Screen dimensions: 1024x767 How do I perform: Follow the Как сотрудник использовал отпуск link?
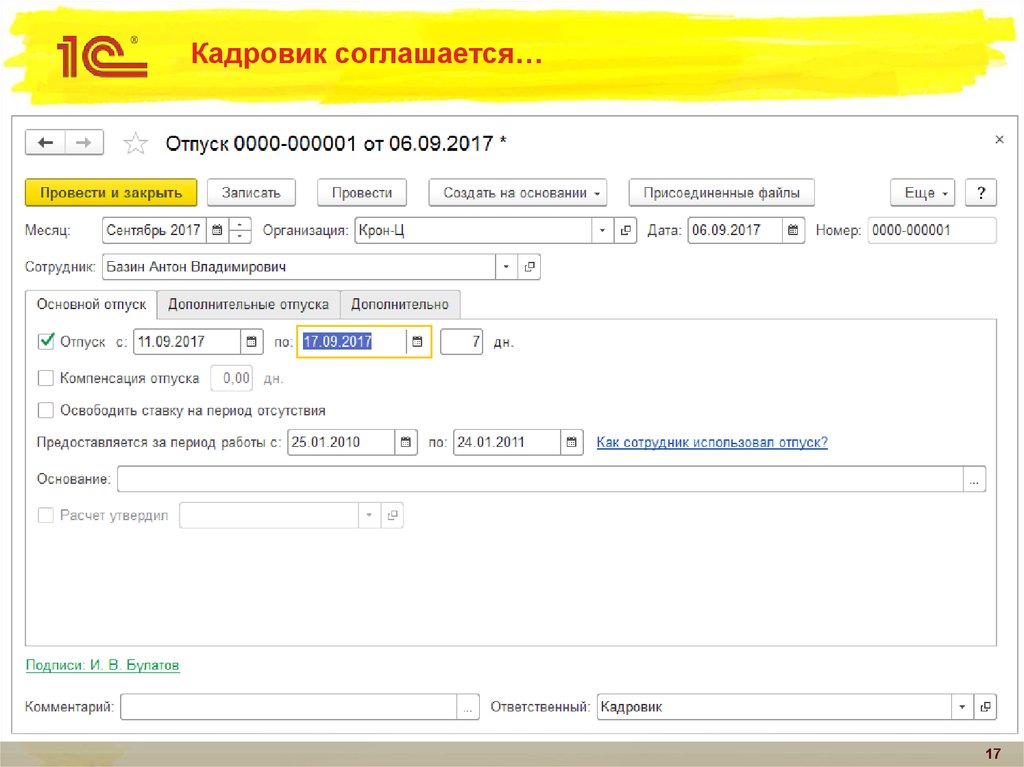[x=712, y=441]
